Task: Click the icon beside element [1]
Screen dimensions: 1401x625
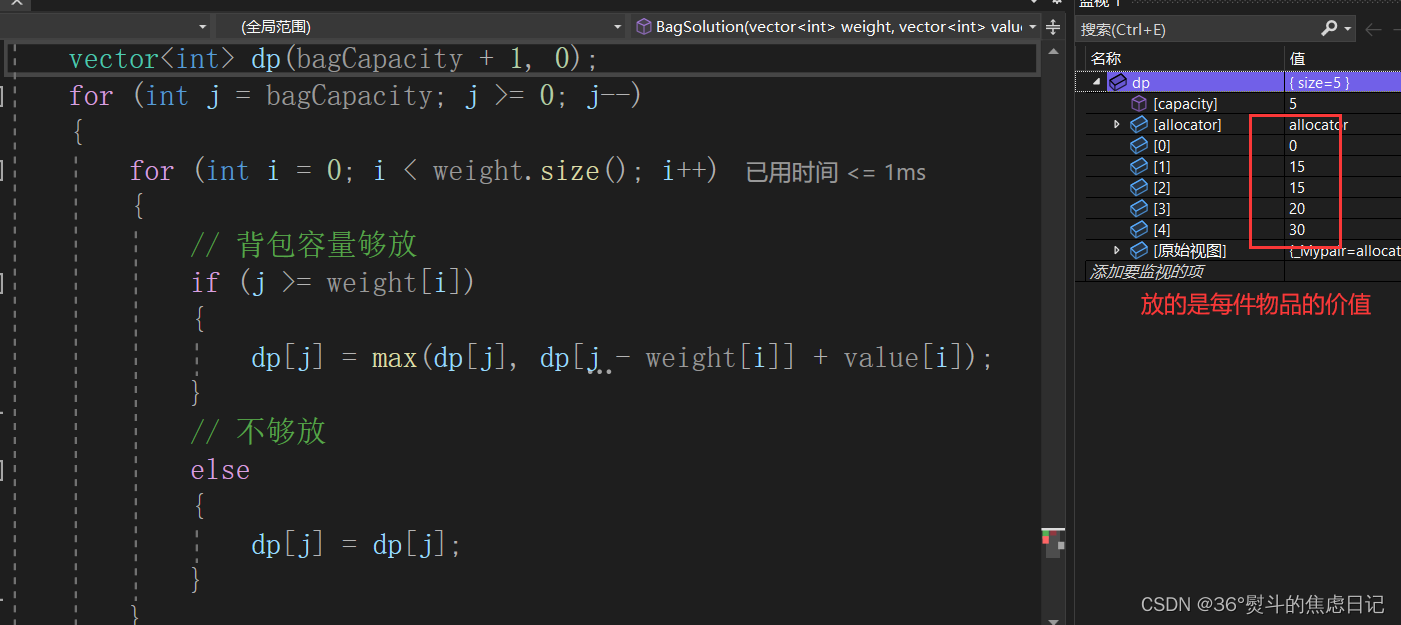Action: coord(1139,167)
